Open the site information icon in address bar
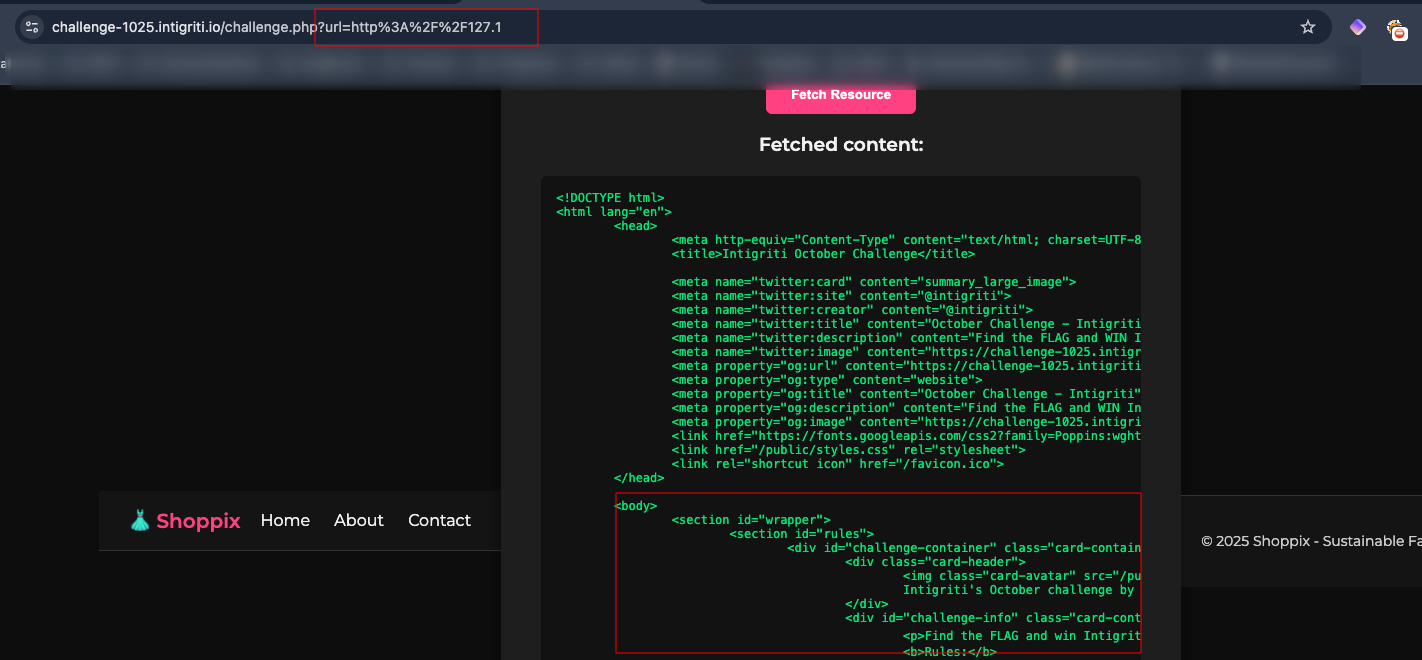Image resolution: width=1422 pixels, height=660 pixels. [32, 27]
